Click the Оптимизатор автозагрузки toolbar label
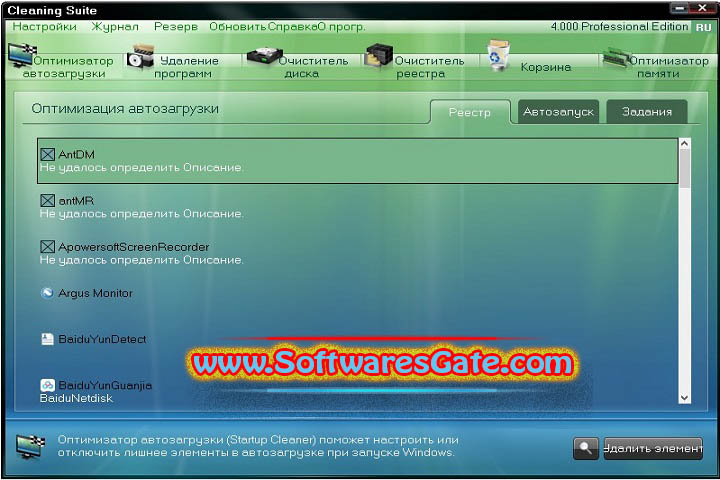This screenshot has height=480, width=720. pyautogui.click(x=68, y=67)
